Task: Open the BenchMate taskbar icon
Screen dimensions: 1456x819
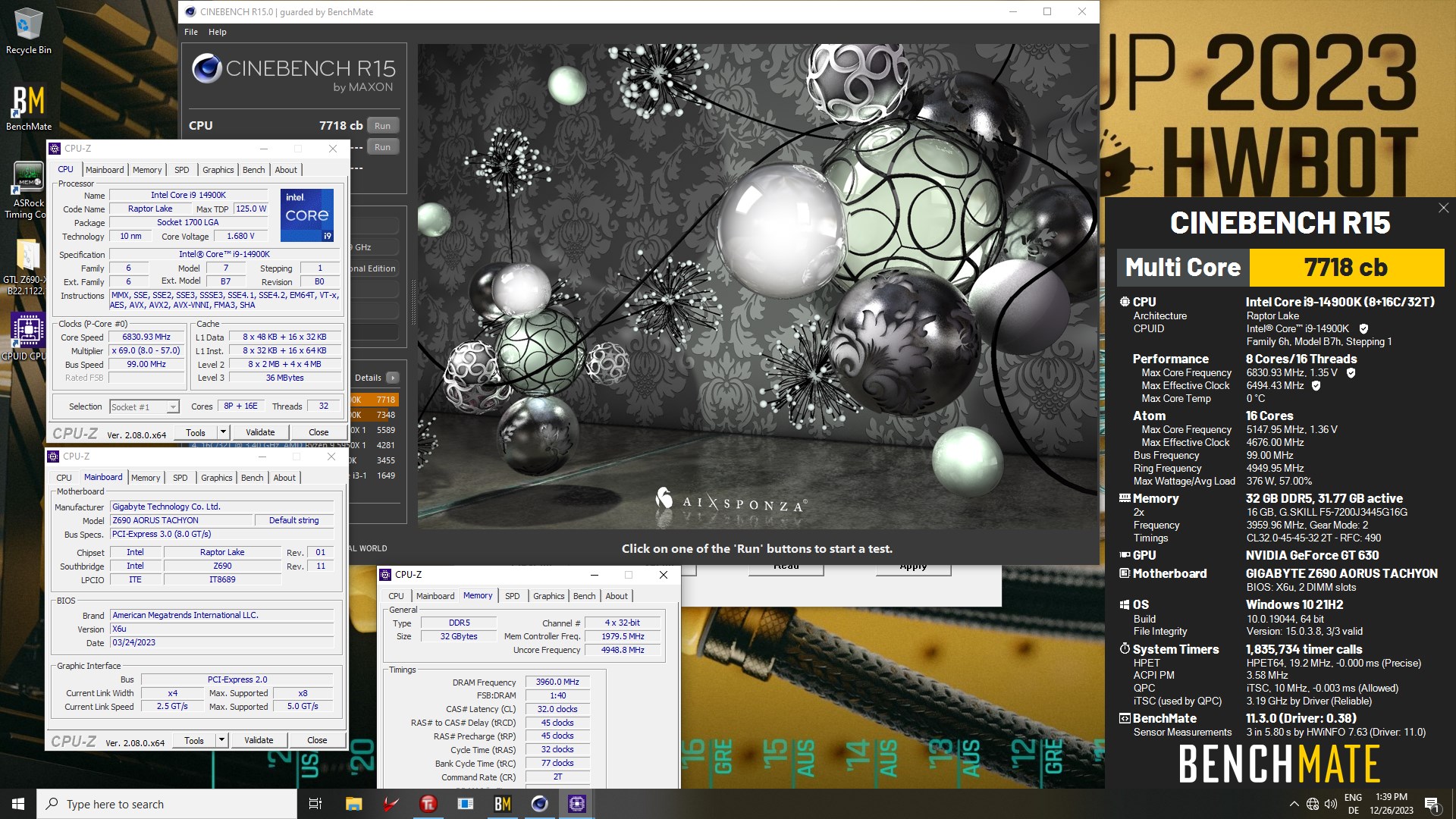Action: click(x=502, y=804)
